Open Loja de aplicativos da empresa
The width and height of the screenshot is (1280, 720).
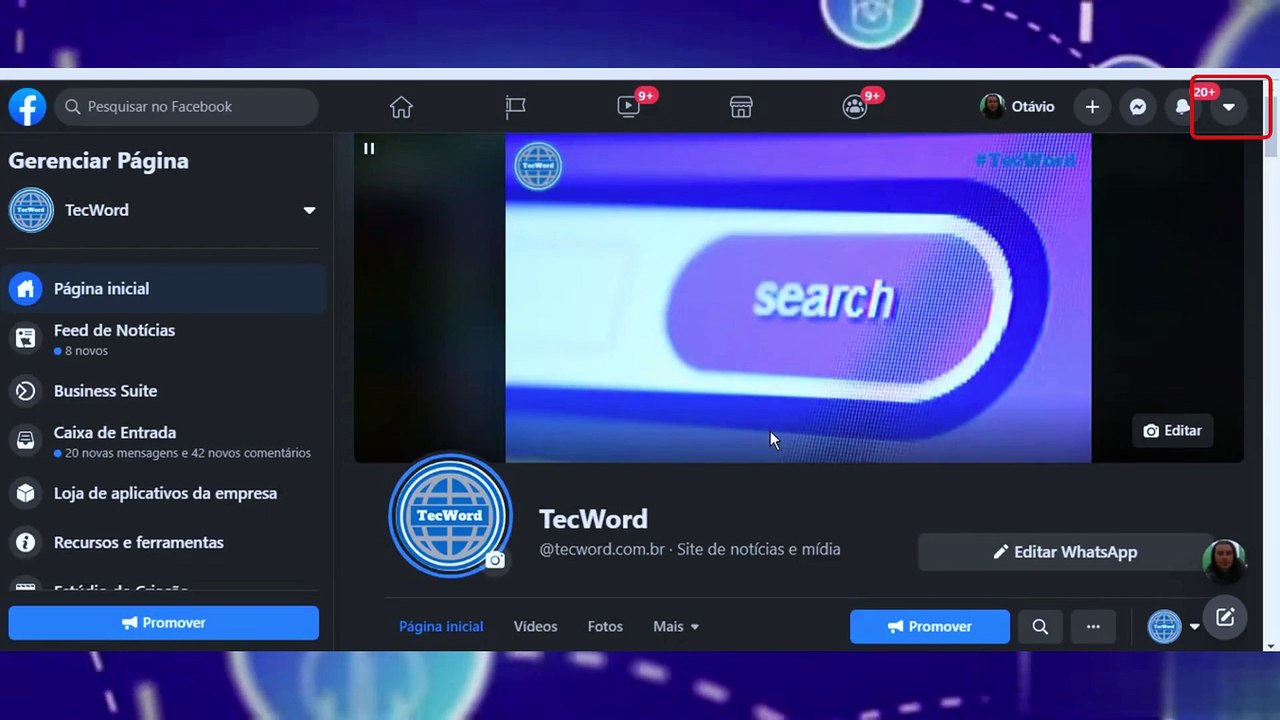tap(164, 493)
